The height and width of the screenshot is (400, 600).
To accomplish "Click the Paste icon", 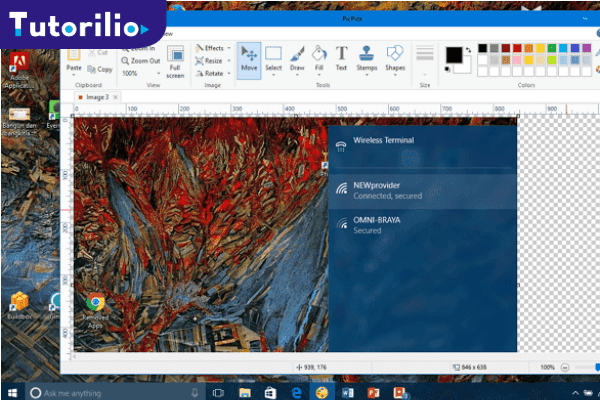I will coord(74,57).
